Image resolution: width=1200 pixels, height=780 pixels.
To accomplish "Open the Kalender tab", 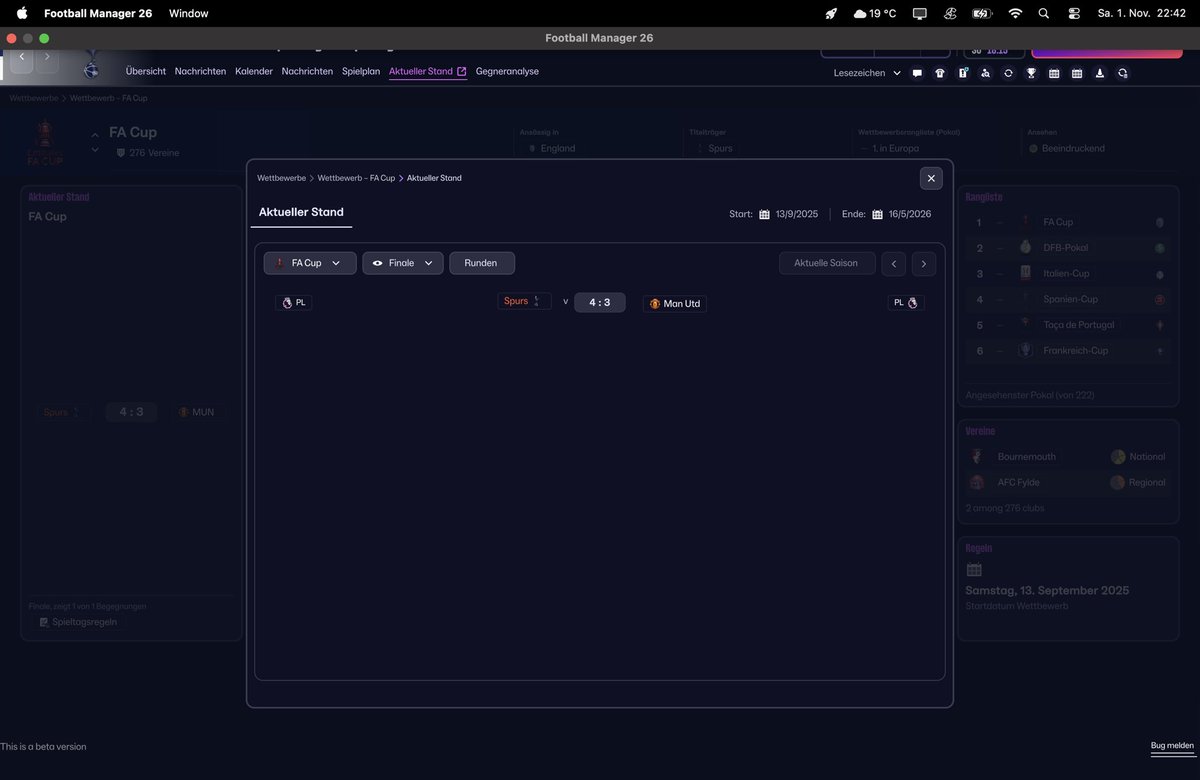I will tap(254, 72).
